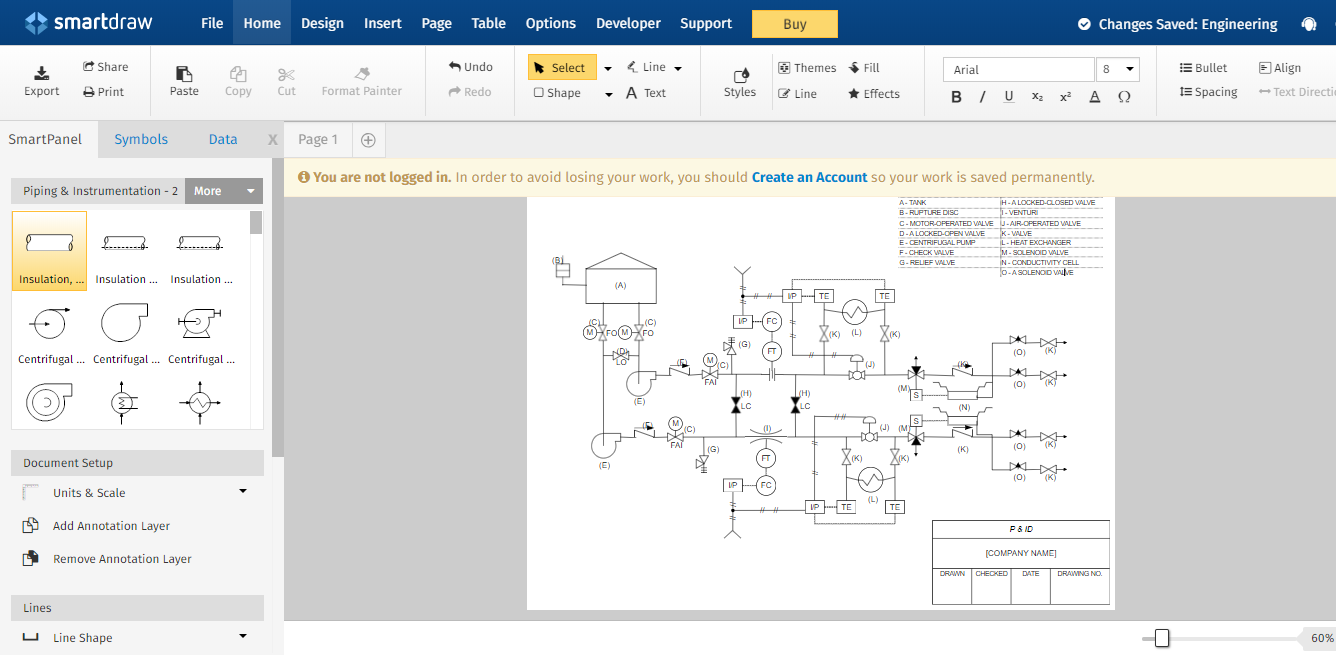Expand the Line tool dropdown arrow
Image resolution: width=1336 pixels, height=655 pixels.
point(678,68)
